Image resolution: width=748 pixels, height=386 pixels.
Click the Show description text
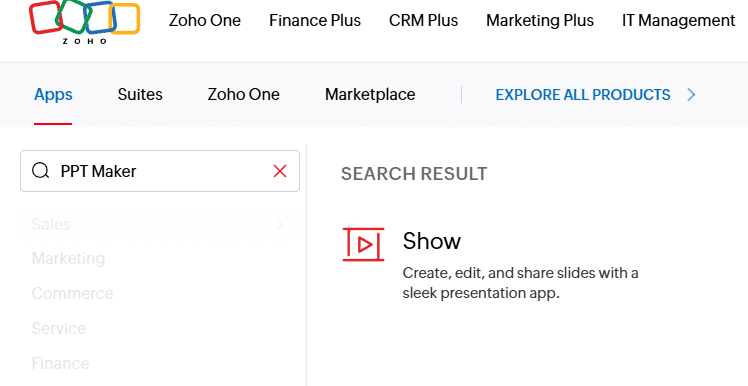(520, 283)
